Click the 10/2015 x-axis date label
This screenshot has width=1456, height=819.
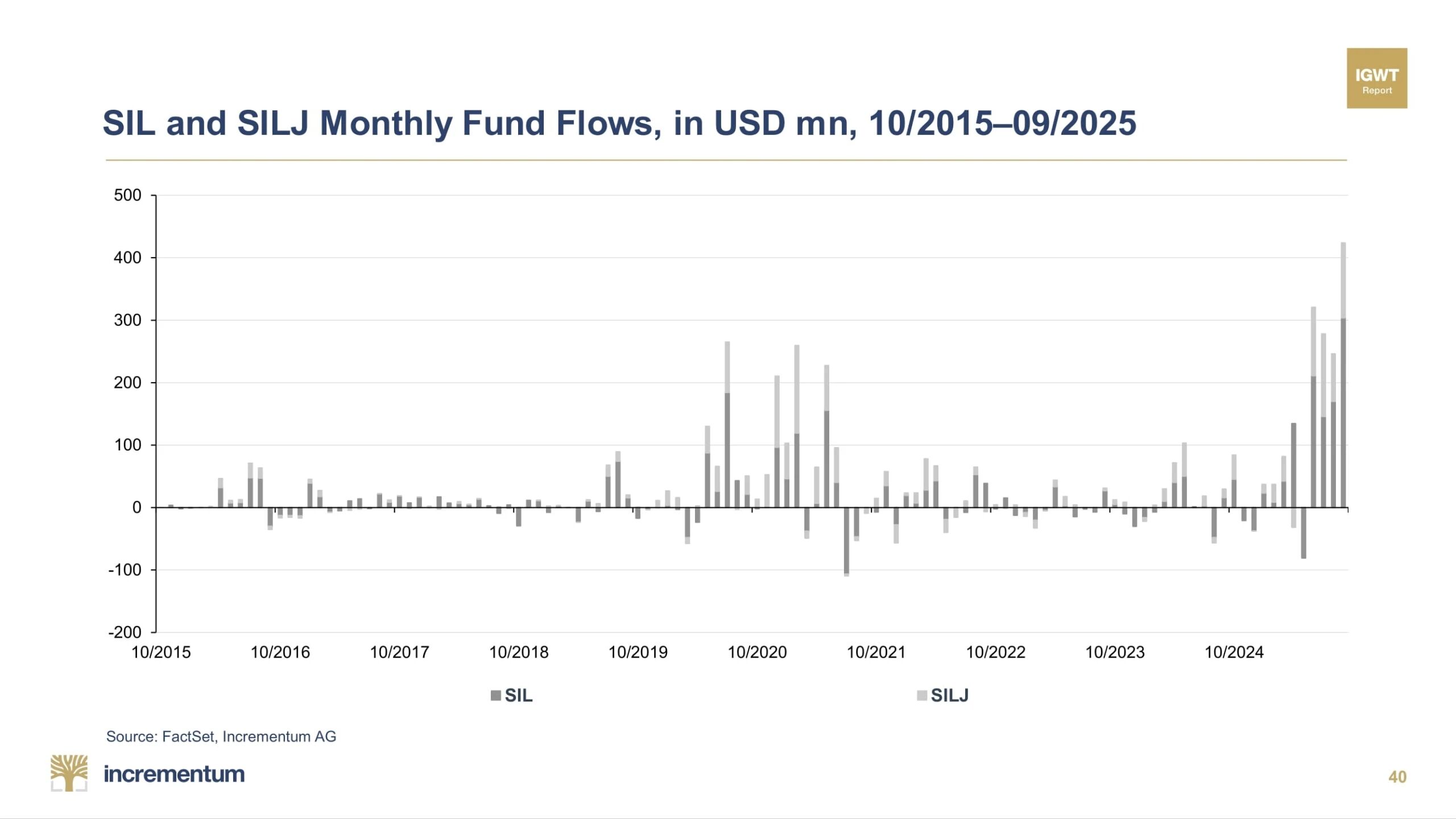point(161,652)
